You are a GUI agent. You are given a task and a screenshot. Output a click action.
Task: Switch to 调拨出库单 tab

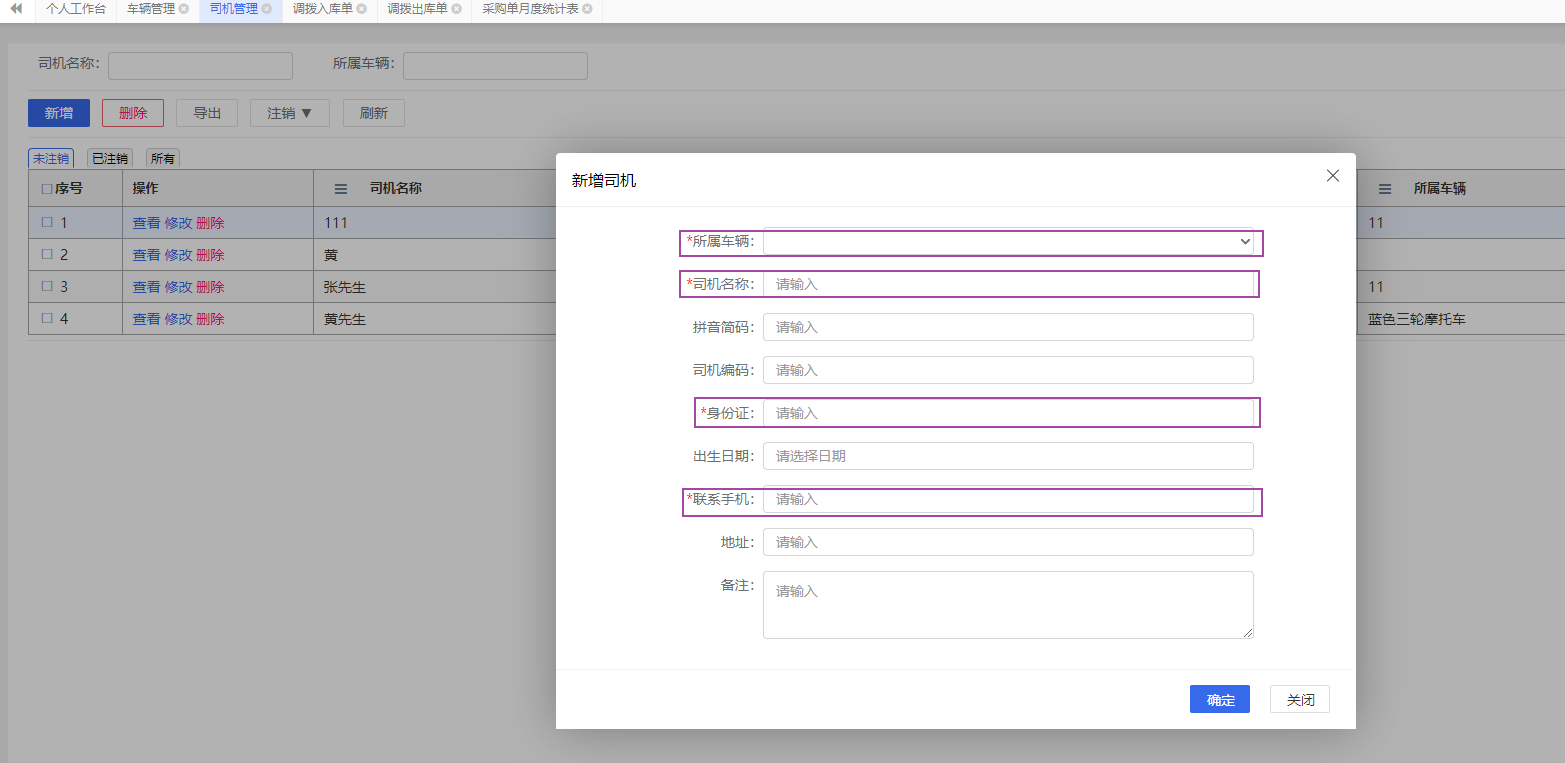(417, 9)
